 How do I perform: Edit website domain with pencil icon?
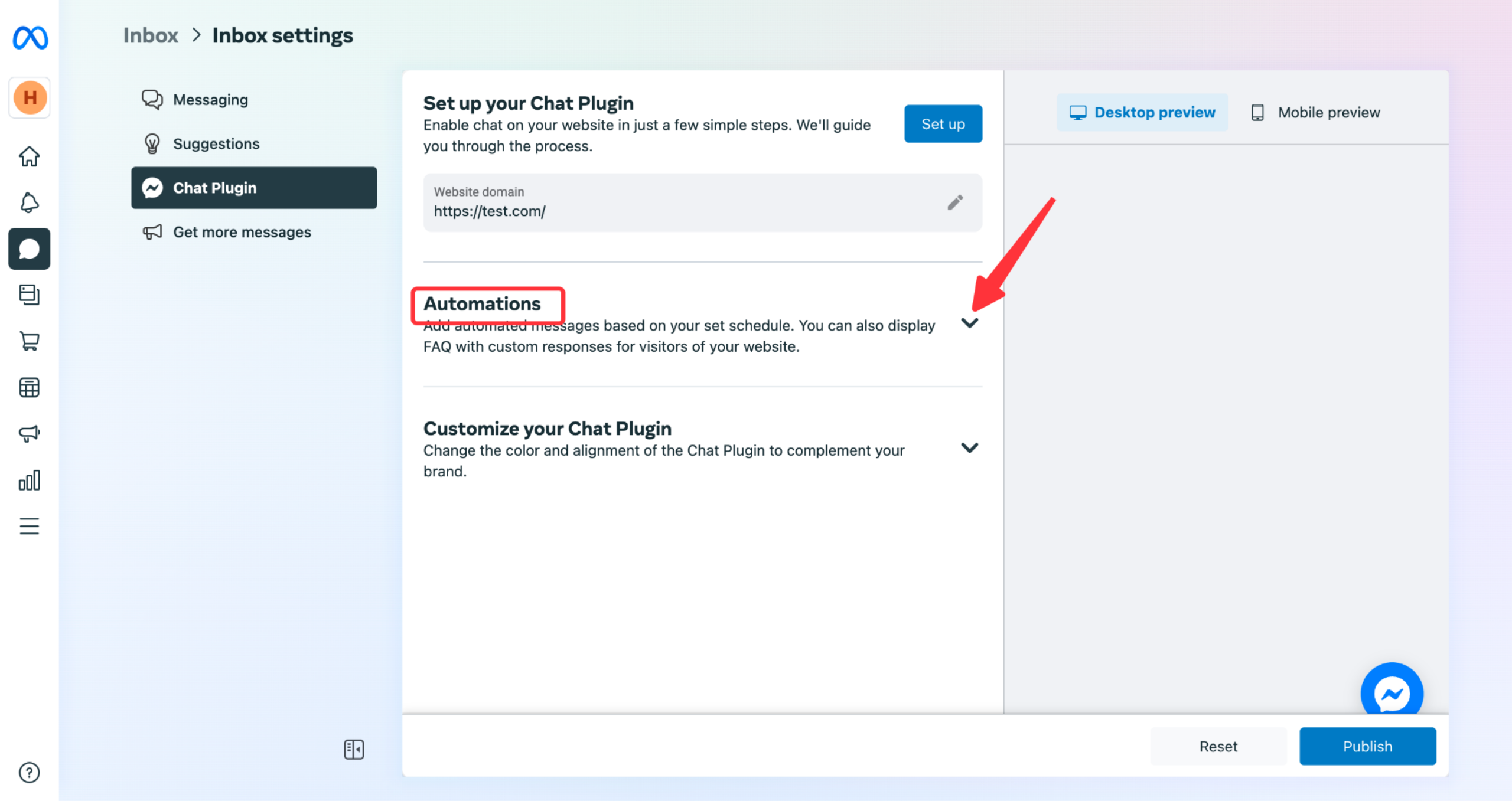955,202
